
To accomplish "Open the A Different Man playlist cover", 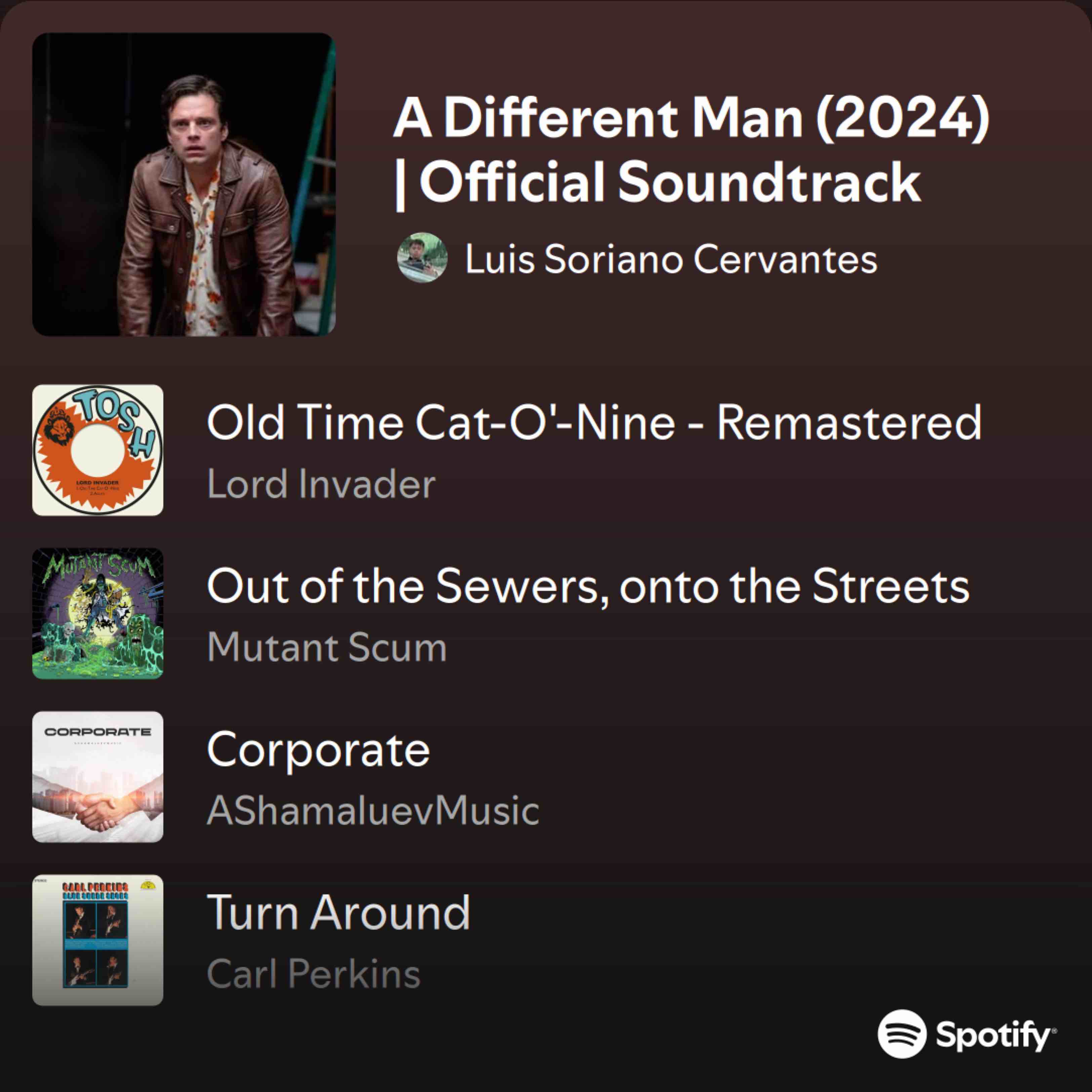I will coord(184,184).
